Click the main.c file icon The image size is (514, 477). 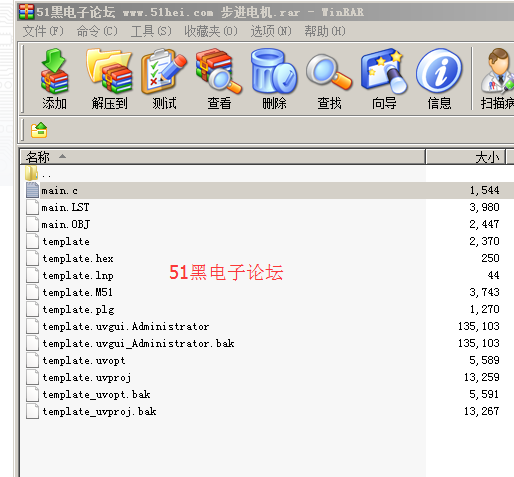tap(32, 190)
